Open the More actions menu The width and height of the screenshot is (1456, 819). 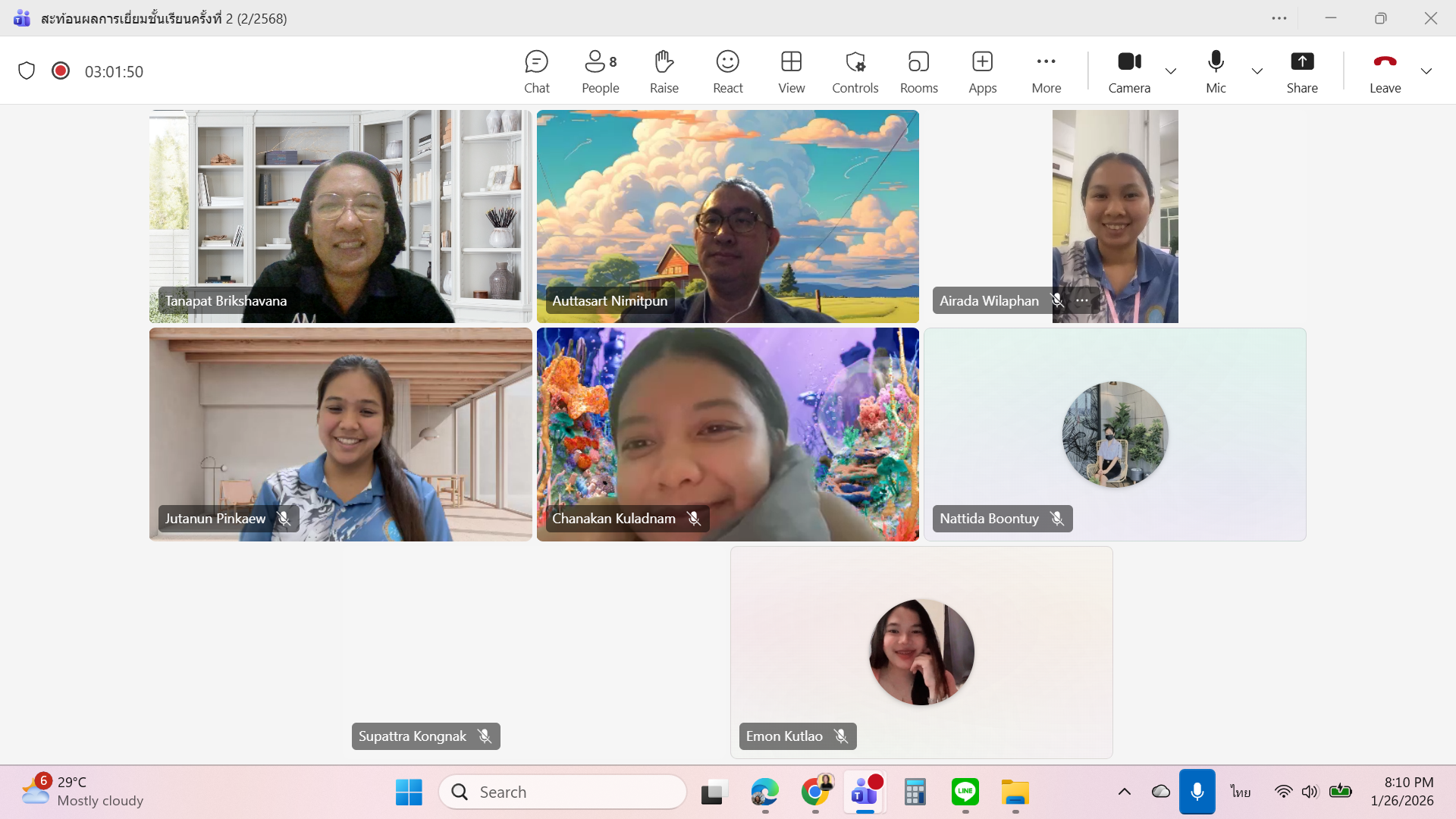(1046, 71)
